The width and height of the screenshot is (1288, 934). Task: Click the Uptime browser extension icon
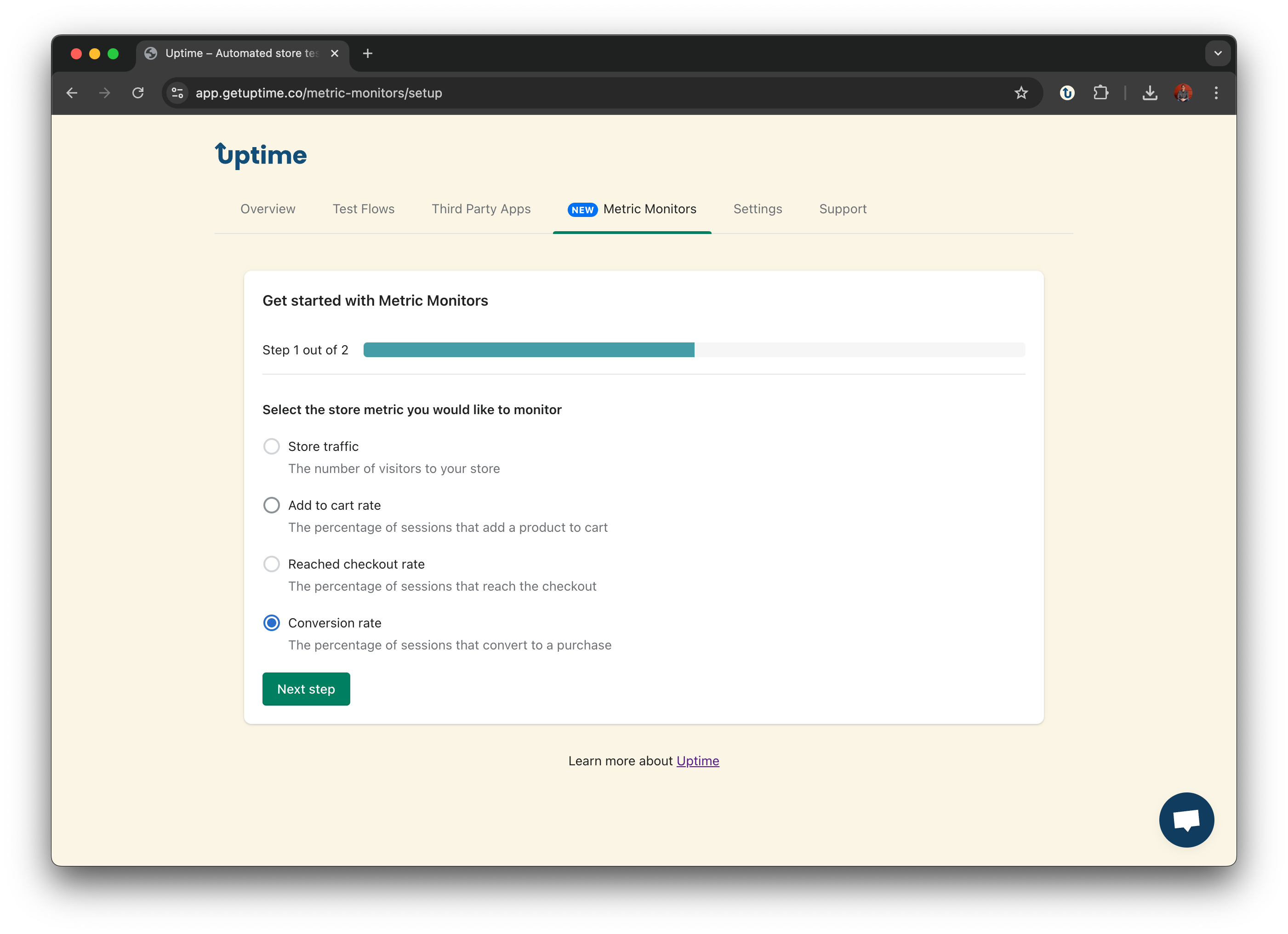coord(1066,92)
